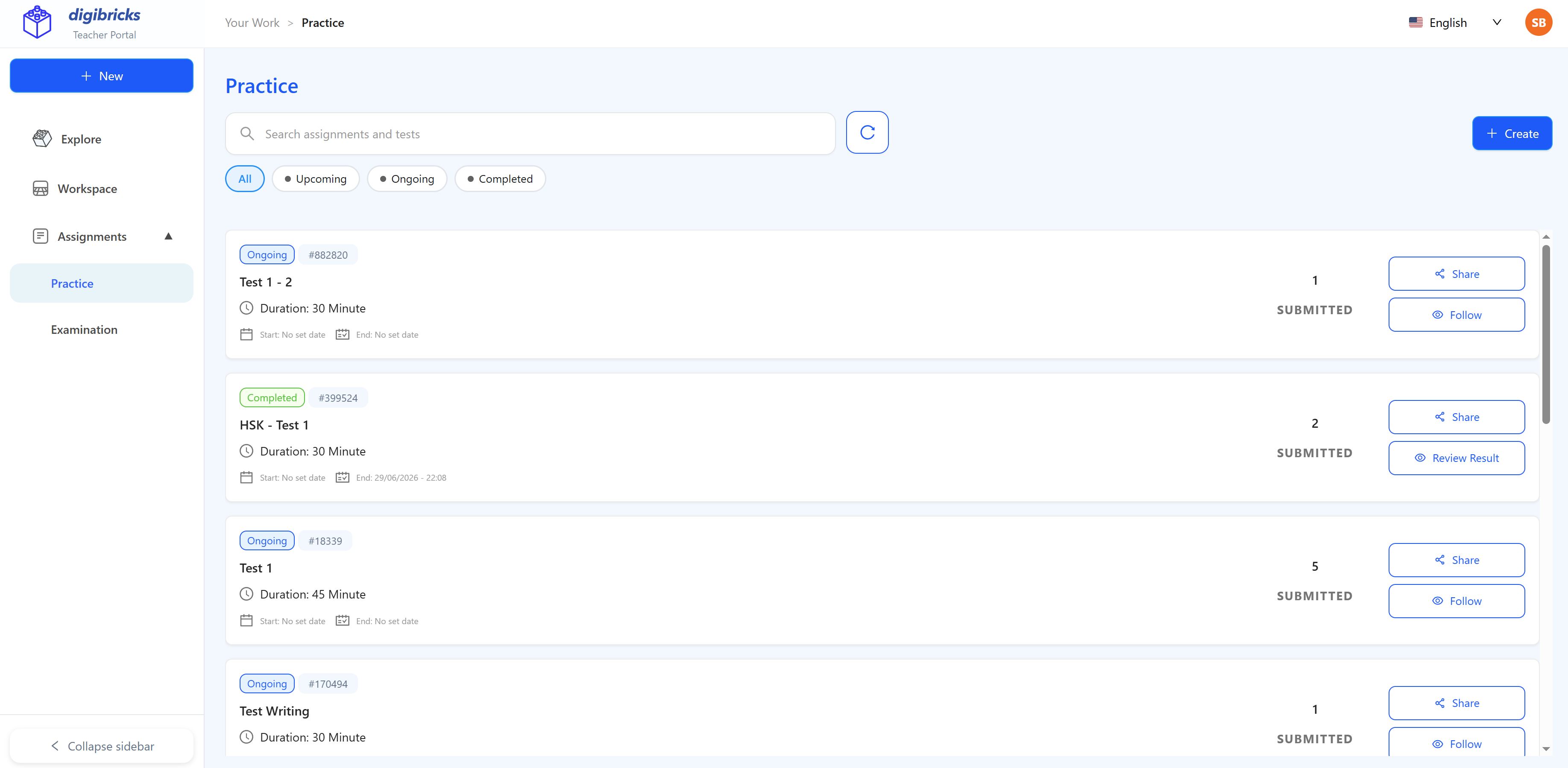Select the All filter
This screenshot has height=768, width=1568.
coord(245,179)
